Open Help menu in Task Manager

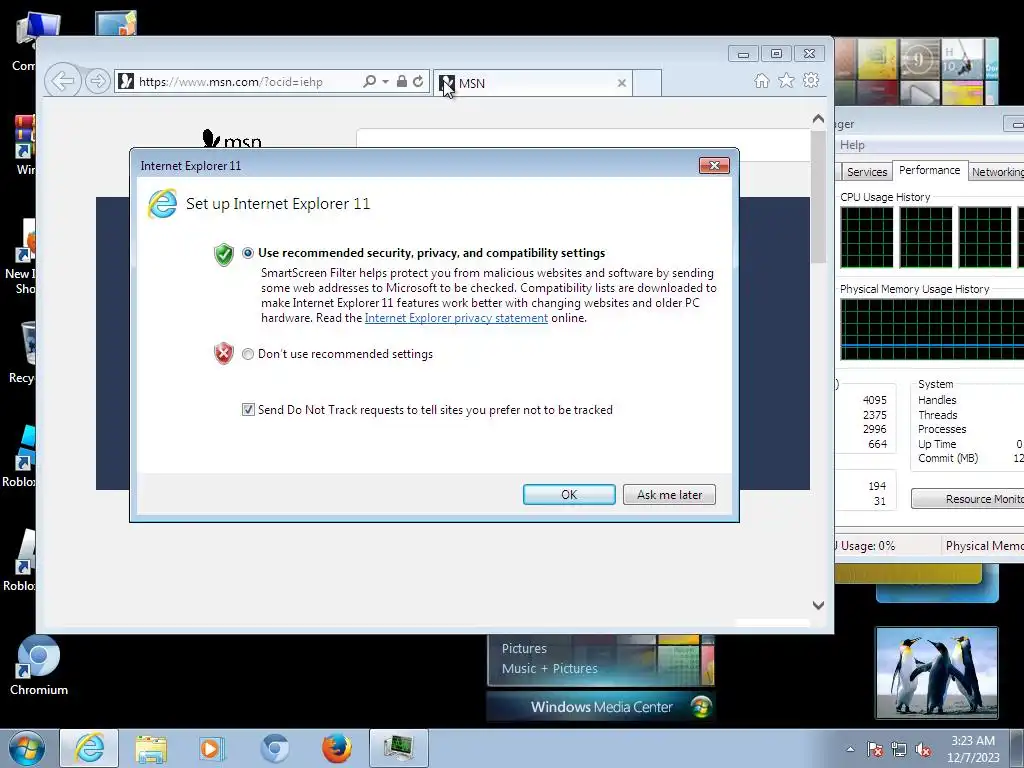pos(852,145)
